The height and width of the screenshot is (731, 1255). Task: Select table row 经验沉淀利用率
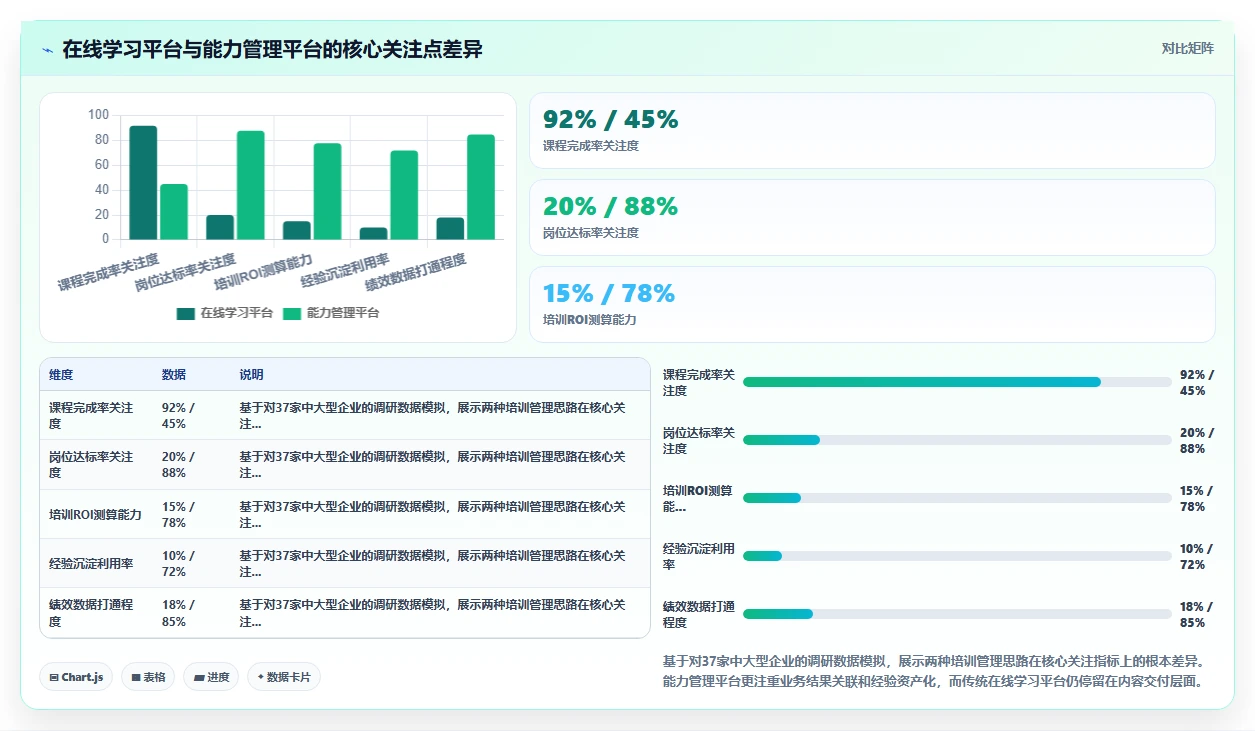pyautogui.click(x=345, y=563)
